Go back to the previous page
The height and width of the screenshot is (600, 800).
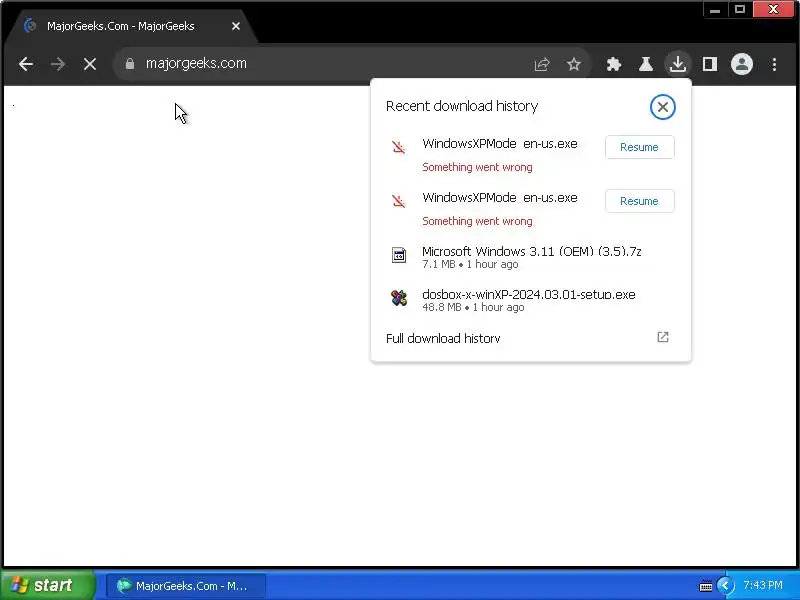tap(26, 64)
